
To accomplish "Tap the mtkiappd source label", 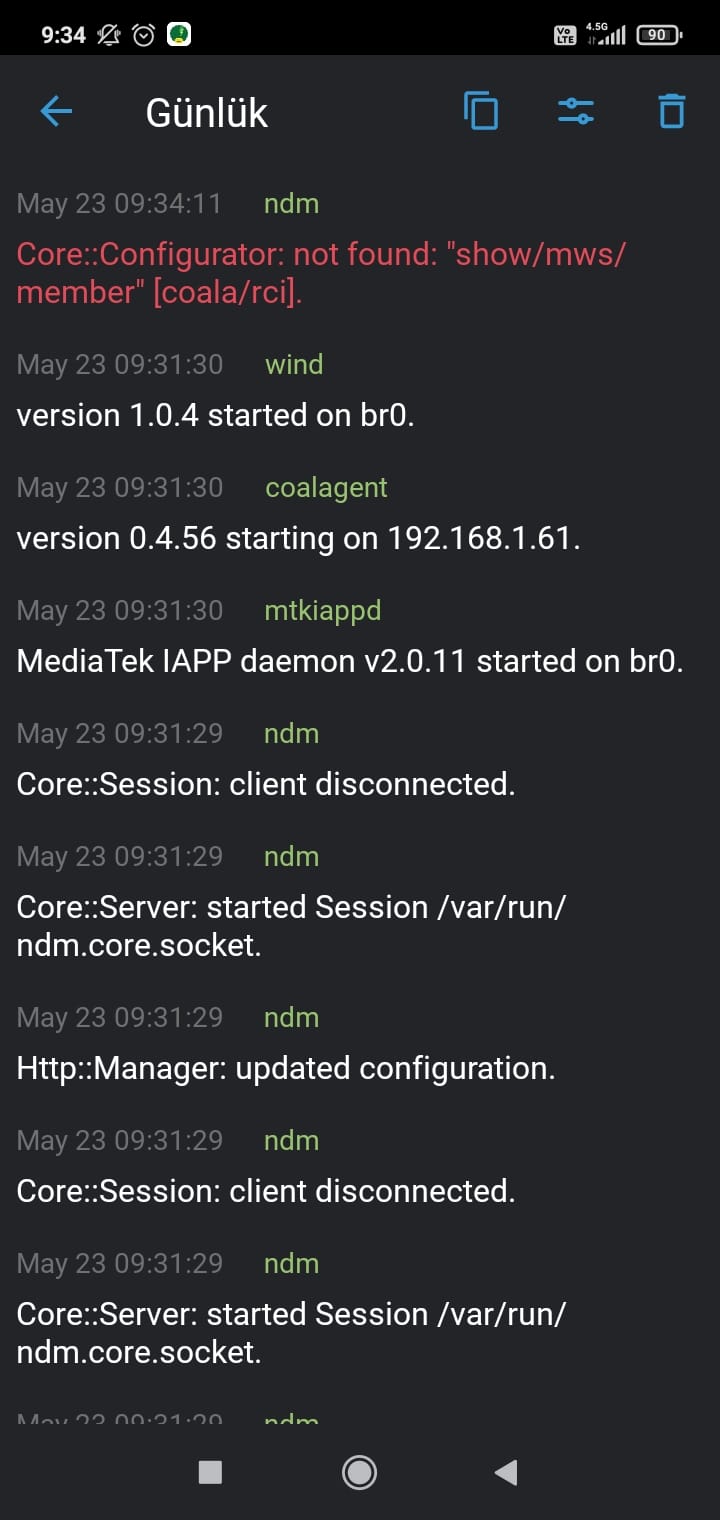I will pos(323,610).
